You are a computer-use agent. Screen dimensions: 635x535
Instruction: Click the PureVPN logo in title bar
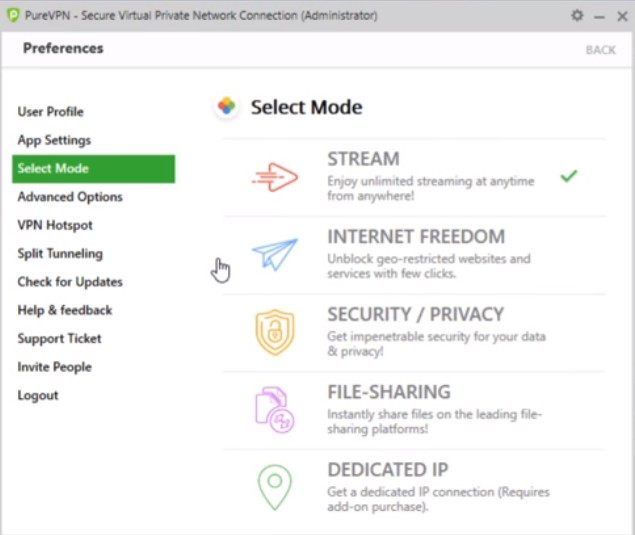pos(12,16)
